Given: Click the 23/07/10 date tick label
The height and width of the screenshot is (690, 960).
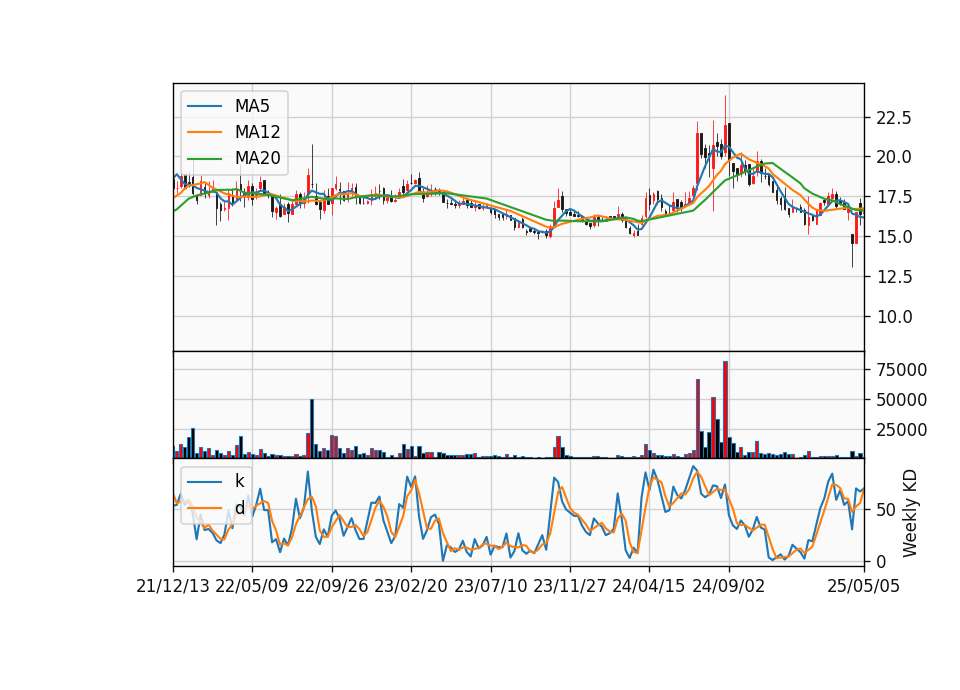Looking at the screenshot, I should pyautogui.click(x=490, y=586).
